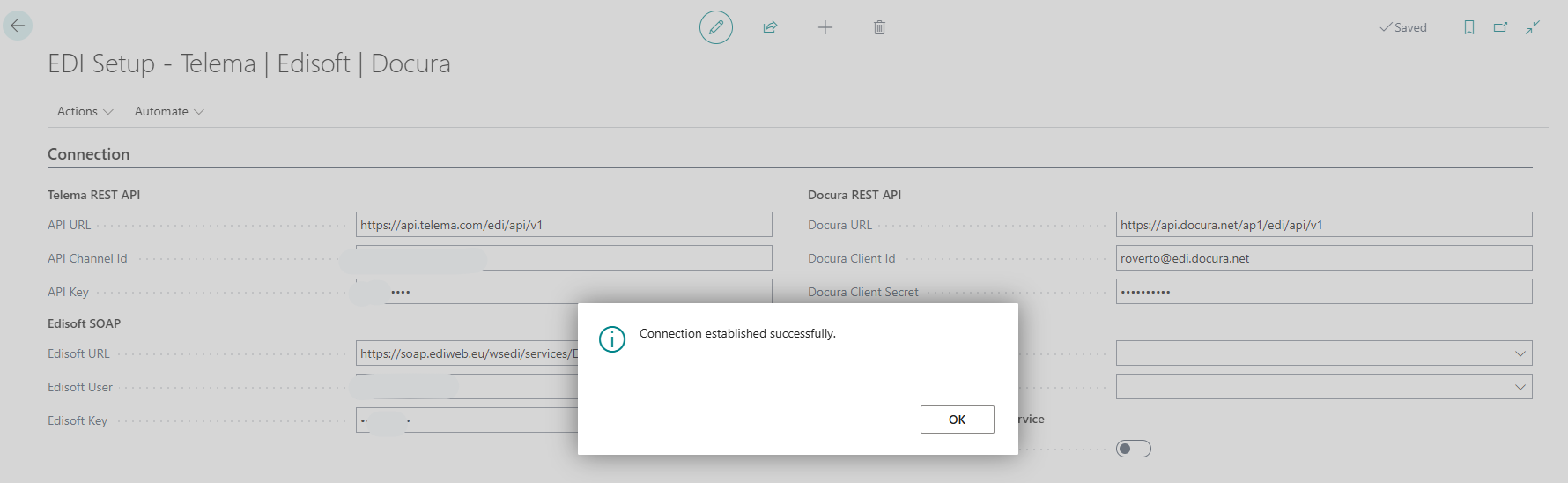Open the Actions menu
The height and width of the screenshot is (483, 1568).
click(85, 111)
